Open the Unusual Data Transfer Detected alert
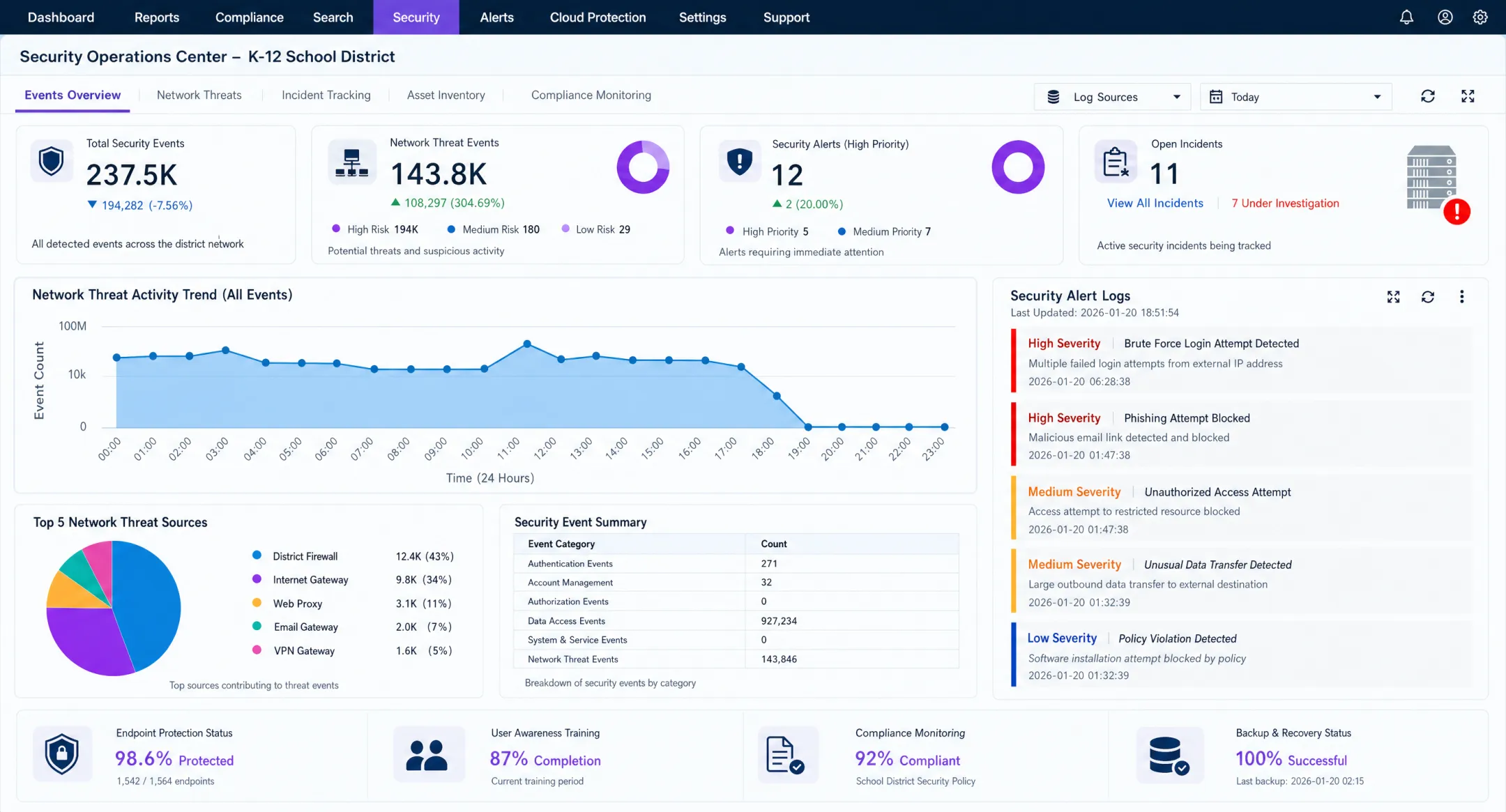1506x812 pixels. click(1241, 582)
